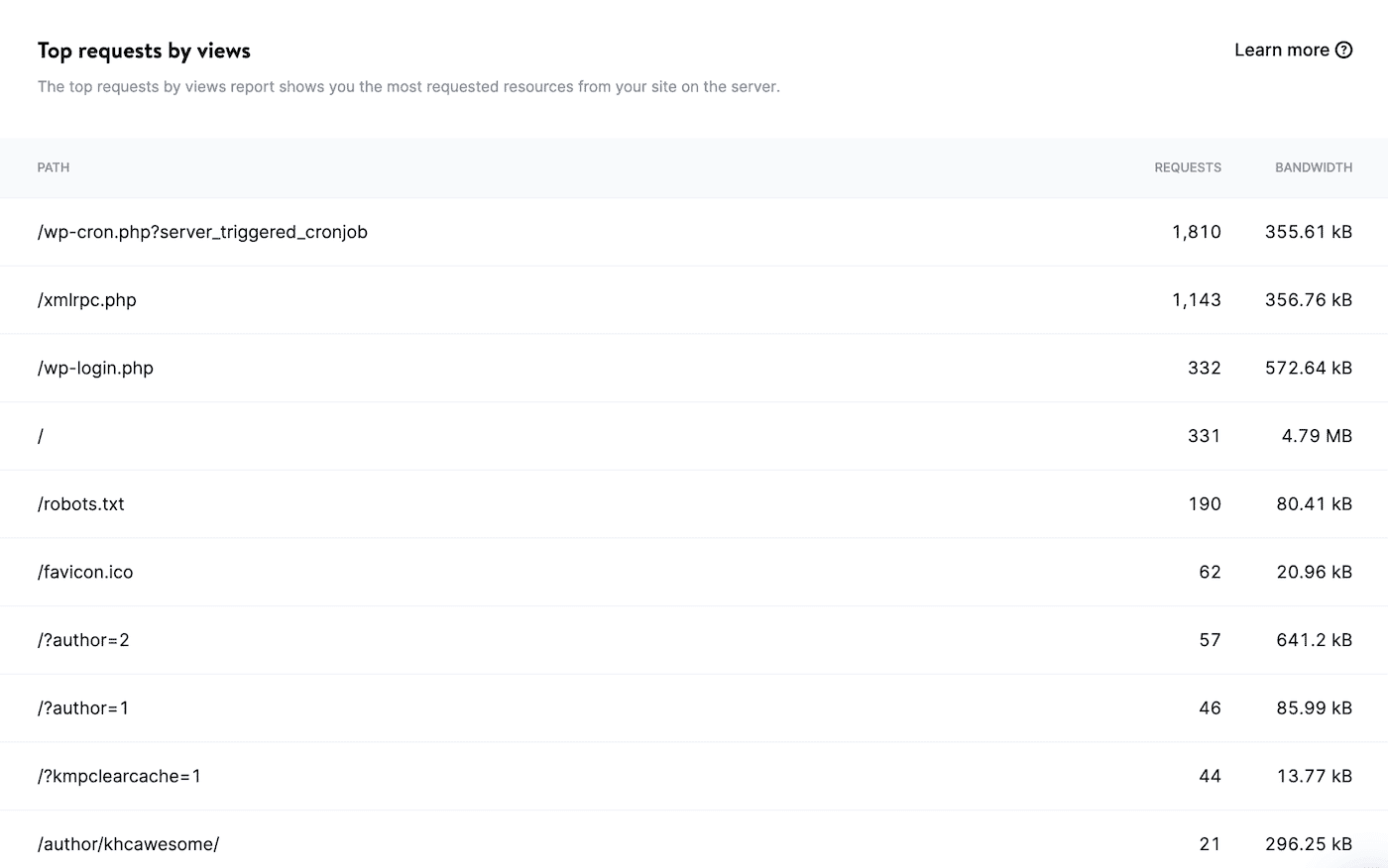Click the 356.76 kB value for /xmlrpc.php

click(1309, 299)
